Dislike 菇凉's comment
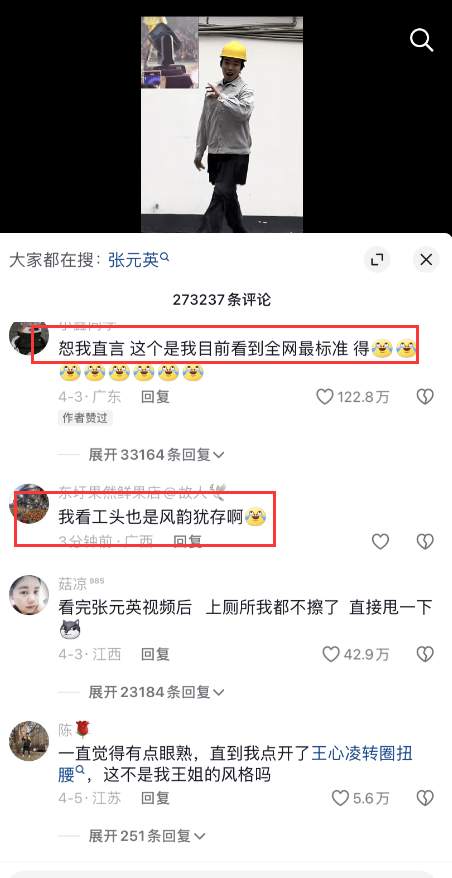Viewport: 452px width, 878px height. click(x=425, y=653)
